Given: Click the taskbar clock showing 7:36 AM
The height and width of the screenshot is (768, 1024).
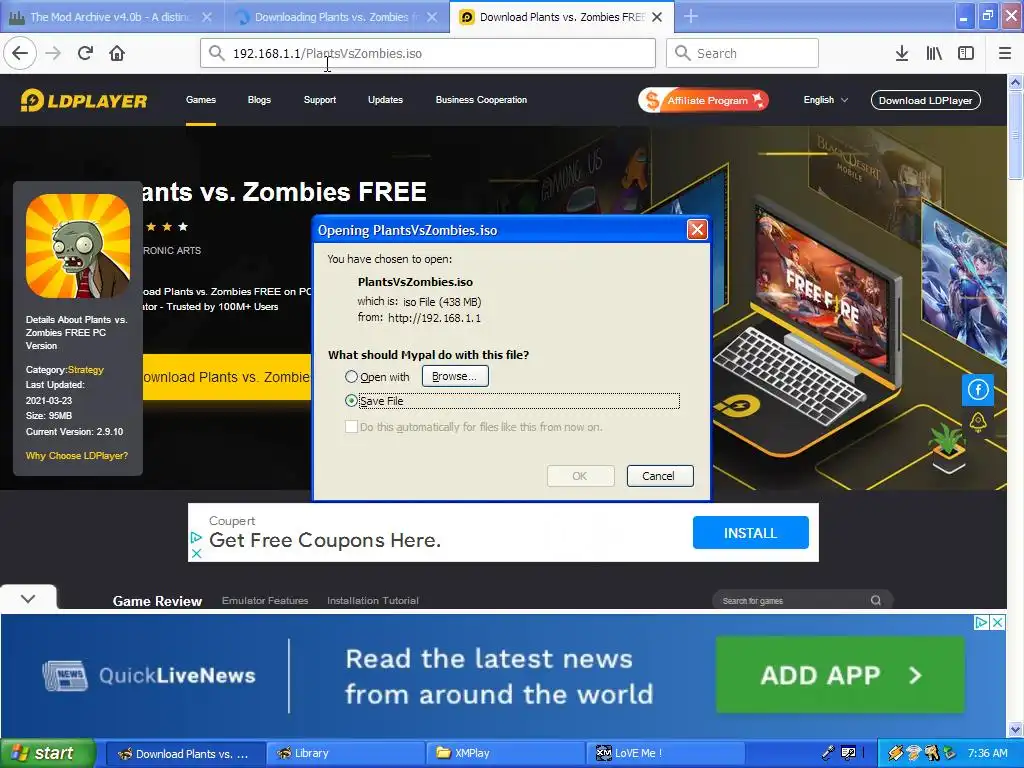Looking at the screenshot, I should coord(987,753).
